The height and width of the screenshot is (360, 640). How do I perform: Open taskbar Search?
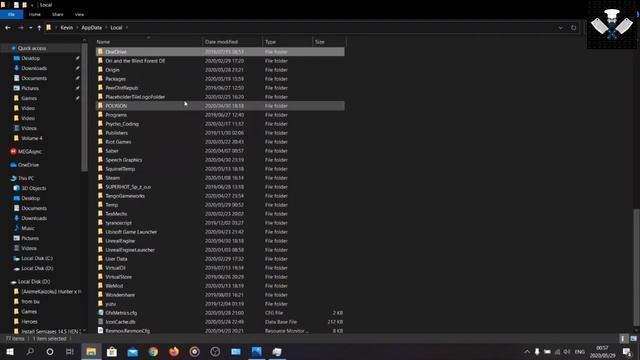30,351
